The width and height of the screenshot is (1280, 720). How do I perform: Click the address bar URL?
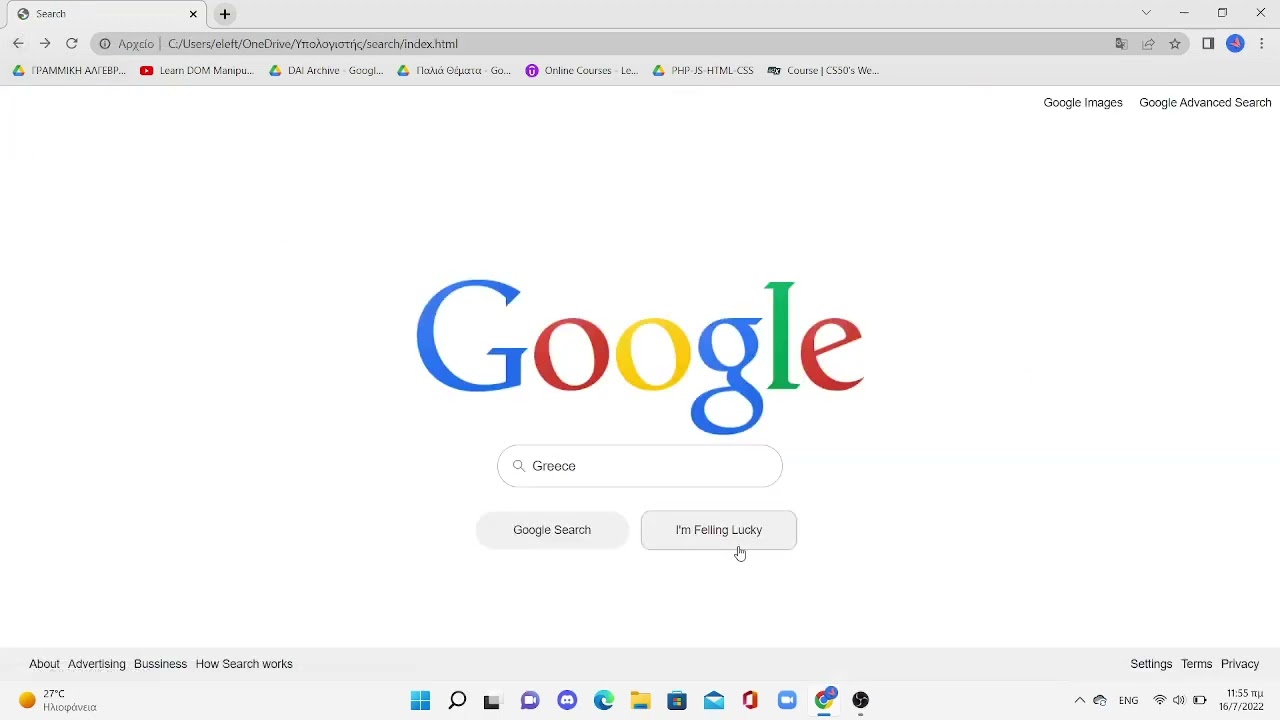pyautogui.click(x=313, y=44)
